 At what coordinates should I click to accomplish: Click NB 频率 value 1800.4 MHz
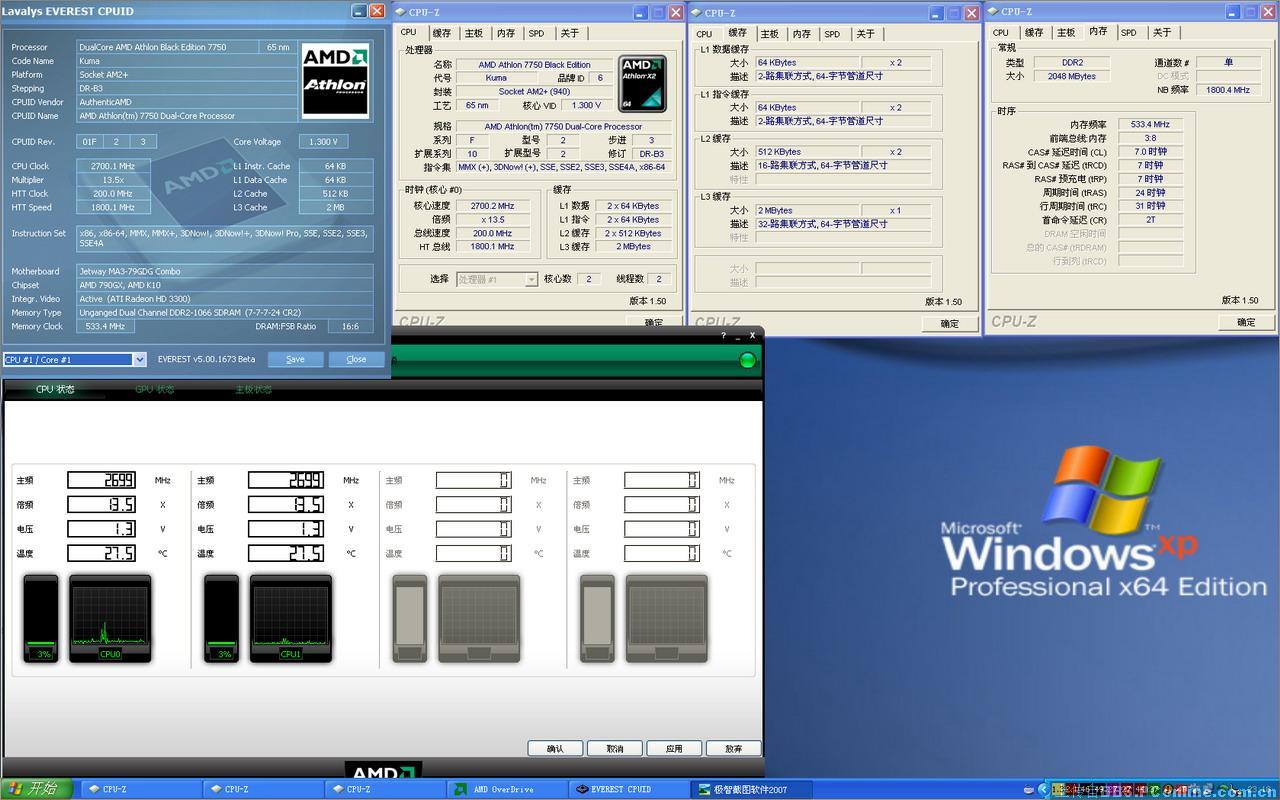[1227, 90]
